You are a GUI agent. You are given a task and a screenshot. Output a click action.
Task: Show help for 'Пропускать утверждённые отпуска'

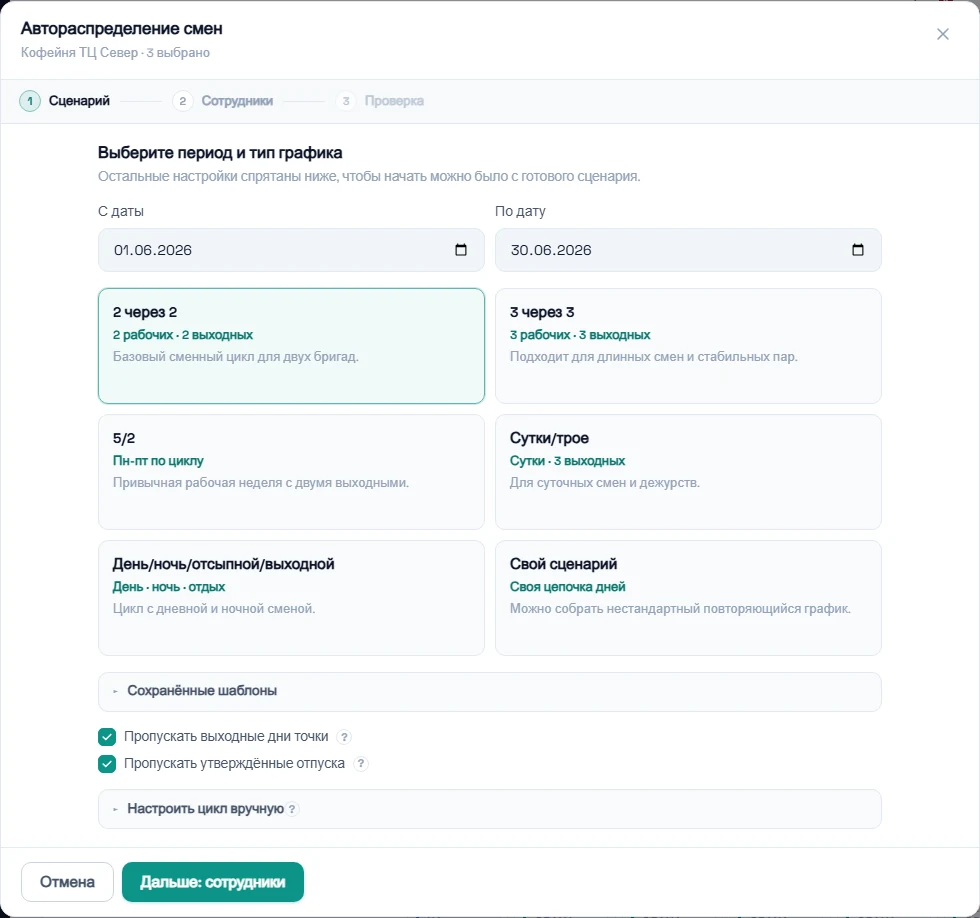(x=361, y=764)
